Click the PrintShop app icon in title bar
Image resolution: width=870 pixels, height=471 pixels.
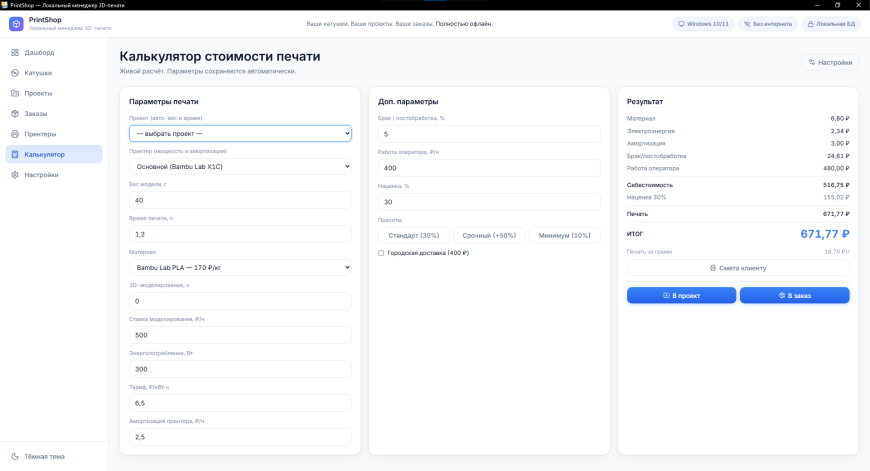(4, 5)
